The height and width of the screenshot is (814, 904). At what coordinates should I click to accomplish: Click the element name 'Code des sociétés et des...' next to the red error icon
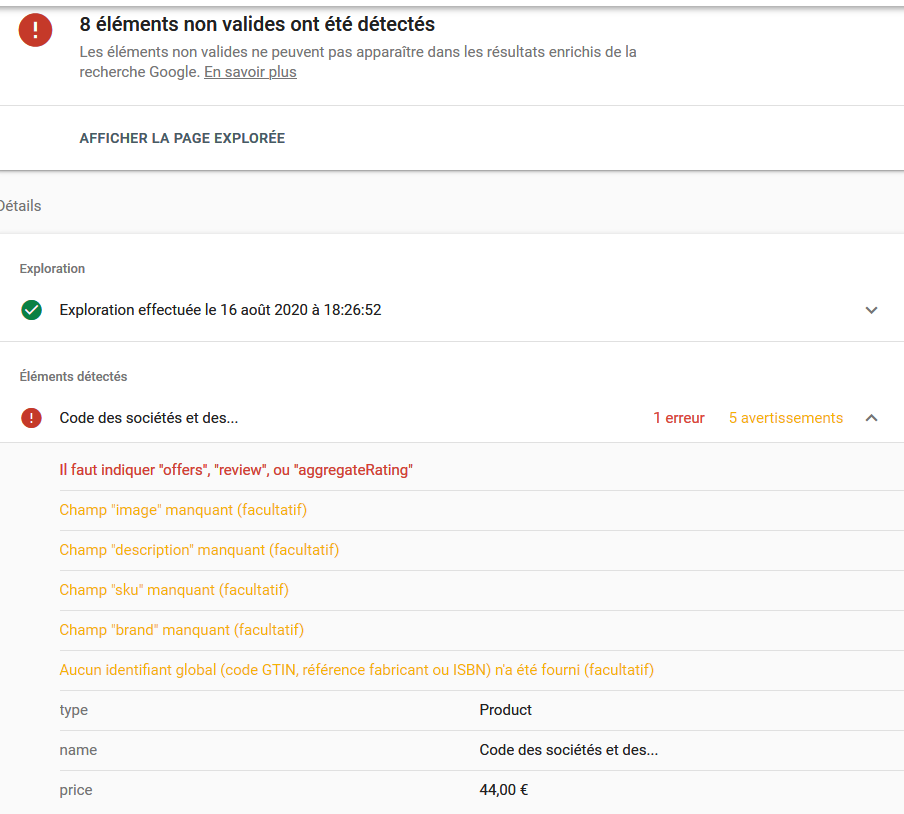click(149, 418)
